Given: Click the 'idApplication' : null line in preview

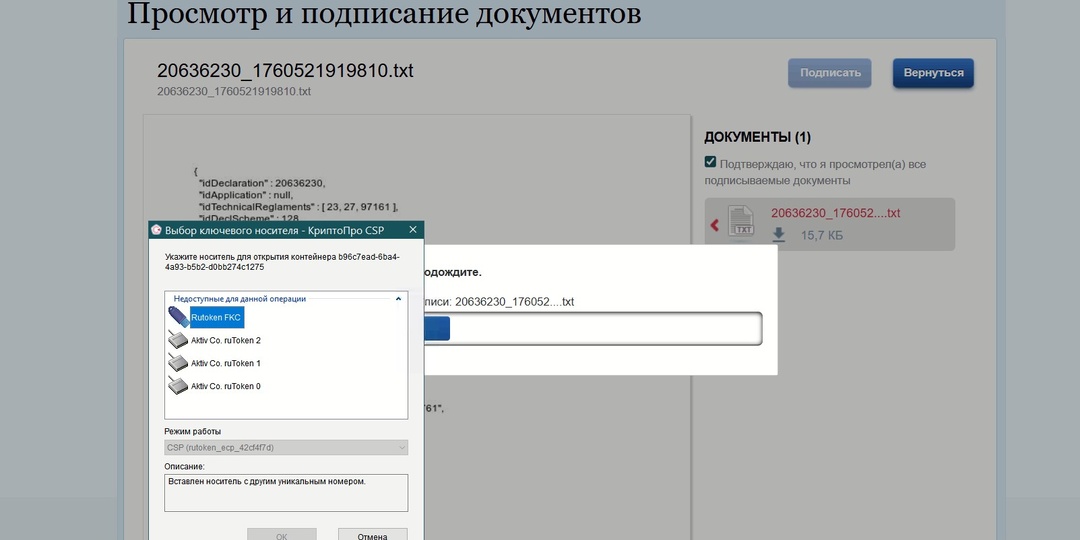Looking at the screenshot, I should click(246, 195).
